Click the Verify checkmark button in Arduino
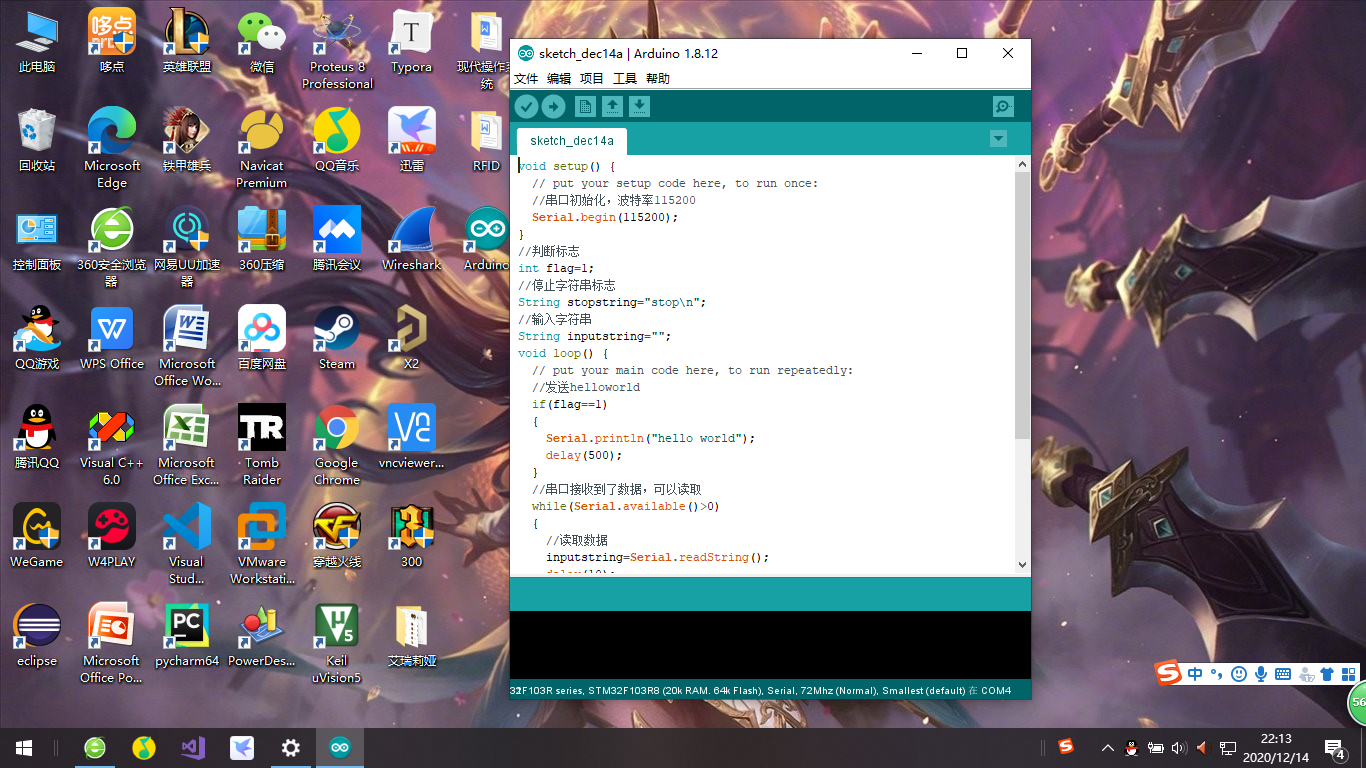 [x=526, y=107]
